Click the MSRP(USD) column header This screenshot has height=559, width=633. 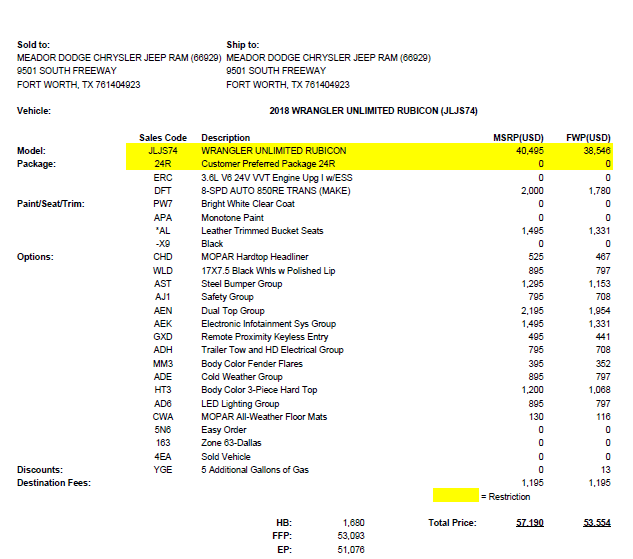[518, 138]
